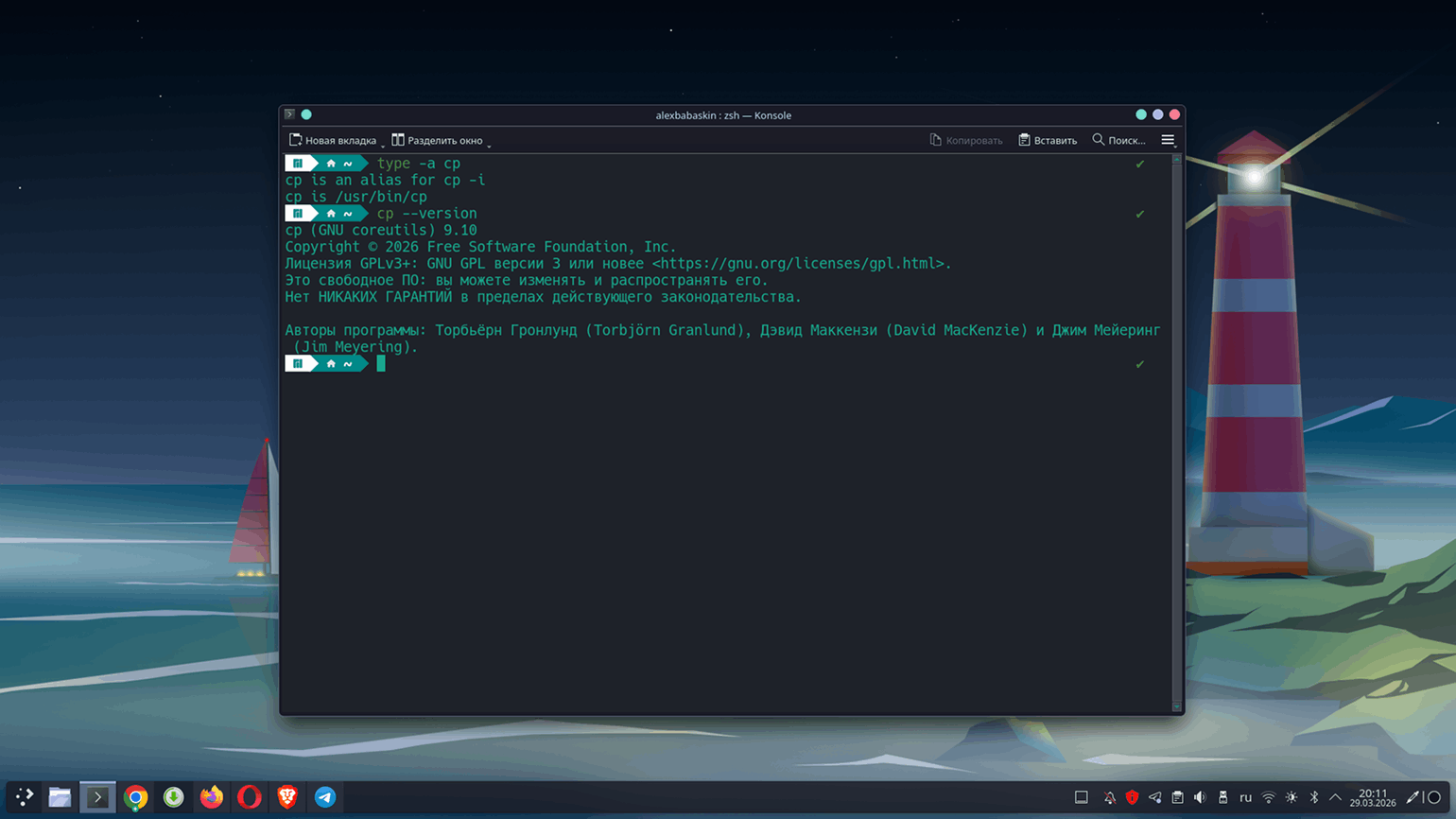Click the gnu.org GPL license URL
Image resolution: width=1456 pixels, height=819 pixels.
pyautogui.click(x=801, y=264)
